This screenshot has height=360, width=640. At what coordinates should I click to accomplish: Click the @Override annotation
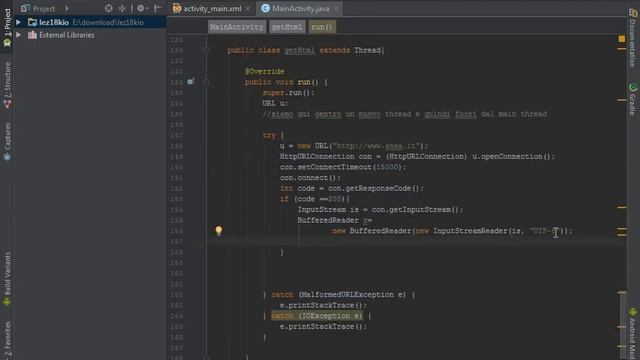(264, 71)
